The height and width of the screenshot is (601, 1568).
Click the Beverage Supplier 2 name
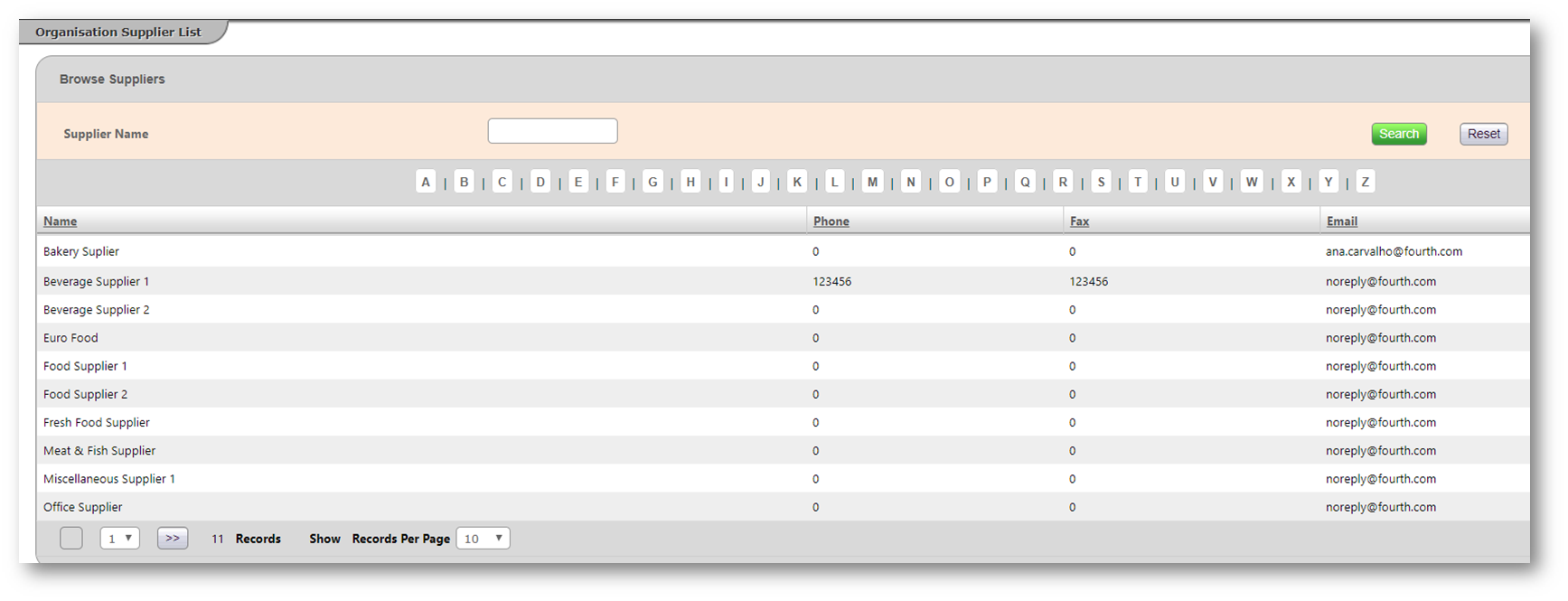point(97,309)
